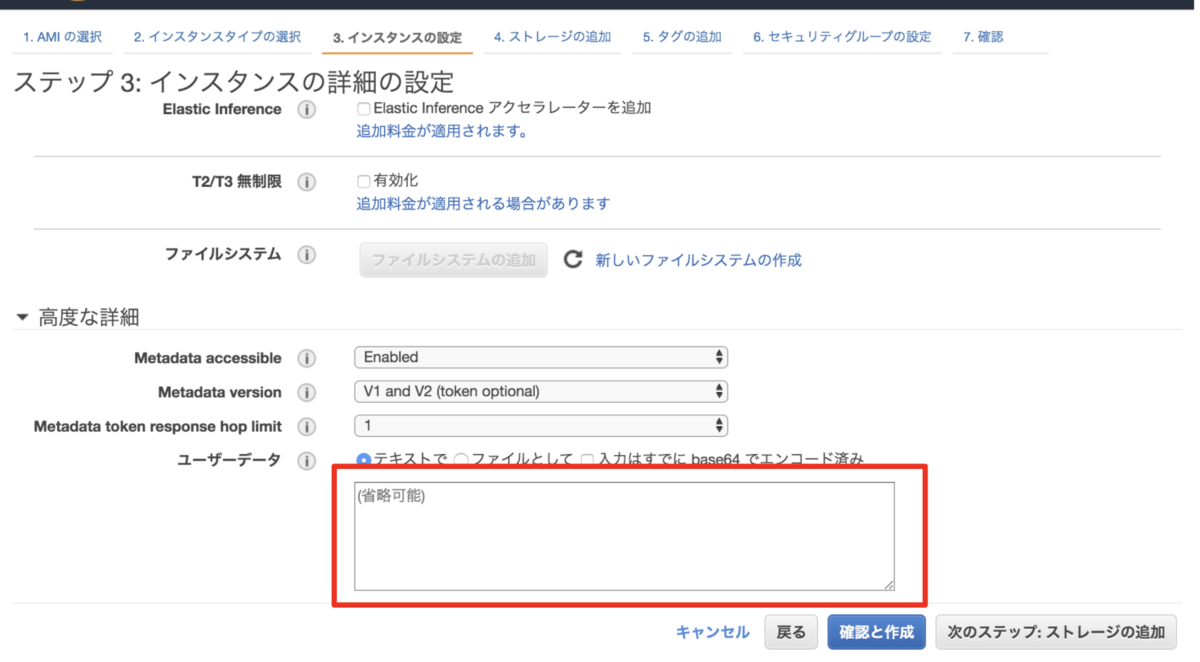Open info icon for T2/T3 無制限
The image size is (1200, 662).
point(307,182)
